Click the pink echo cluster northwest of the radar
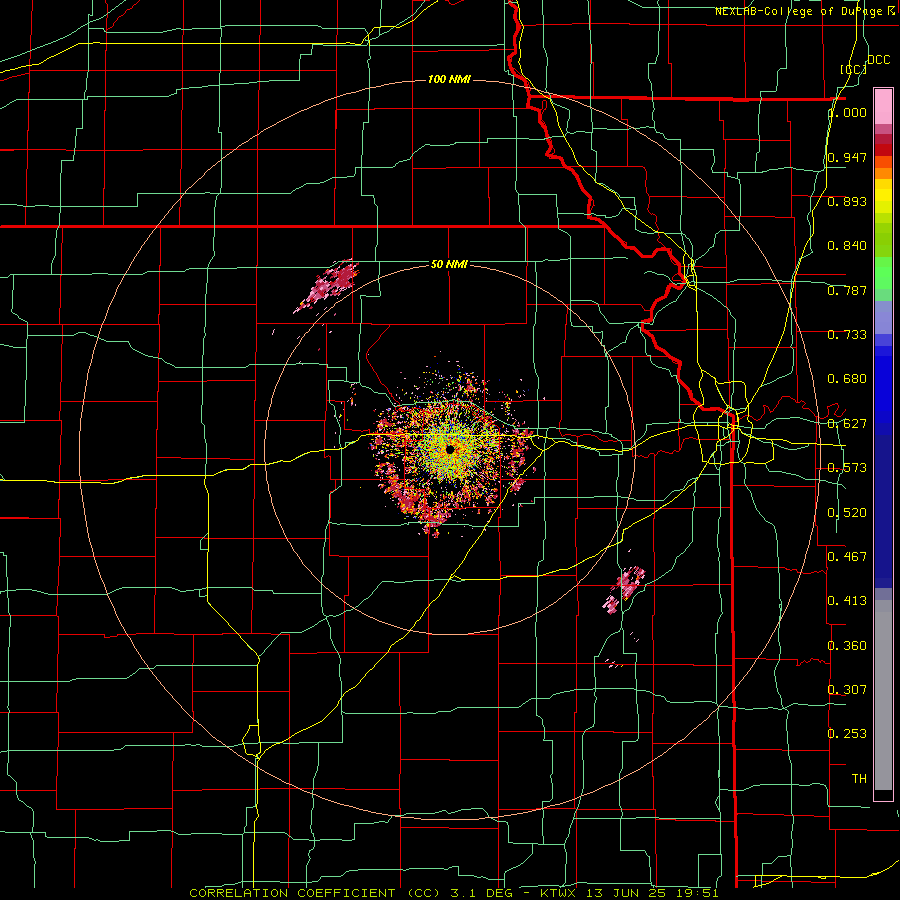Screen dimensions: 900x900 point(327,285)
